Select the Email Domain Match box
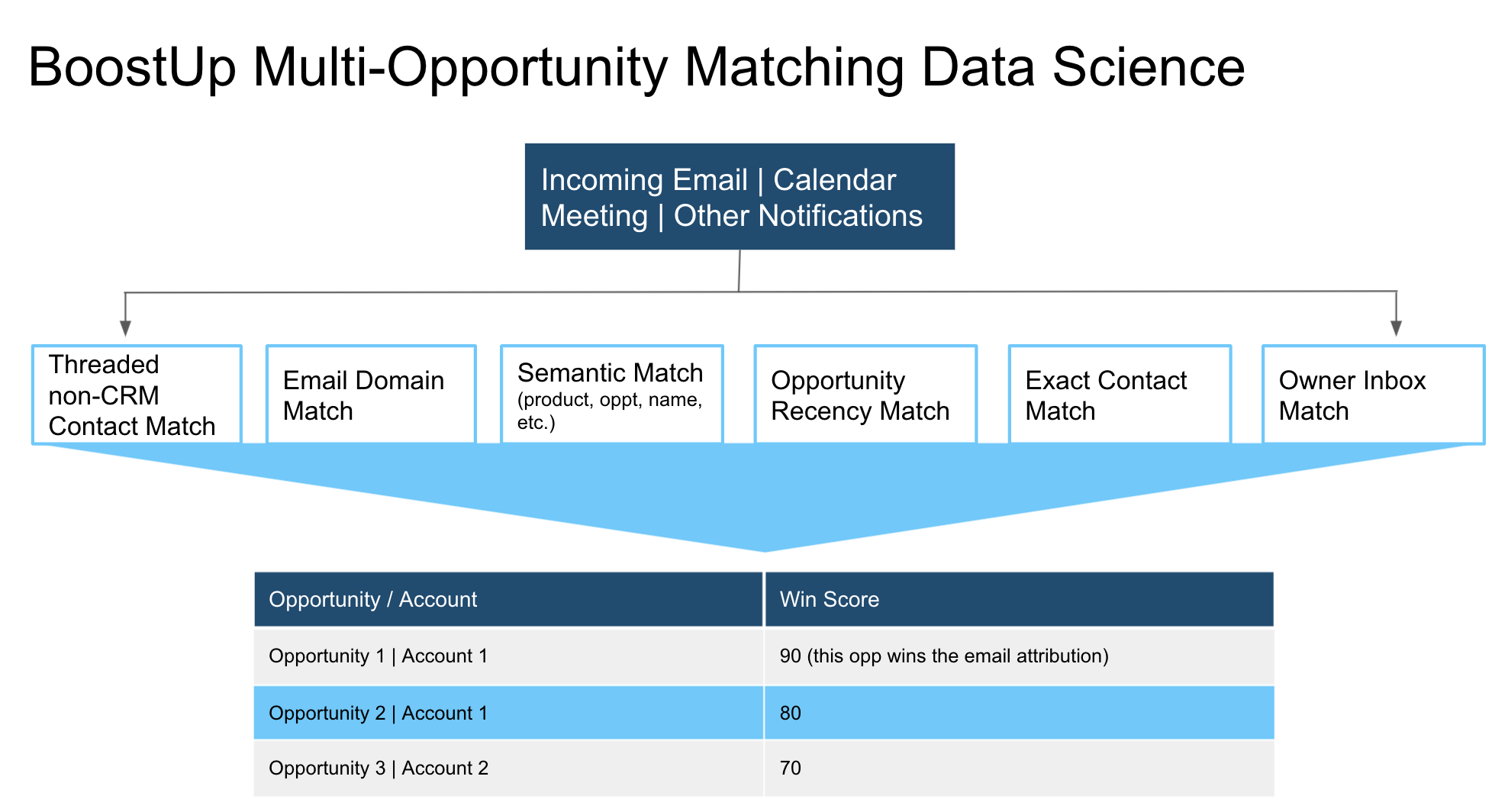The image size is (1508, 812). tap(371, 395)
